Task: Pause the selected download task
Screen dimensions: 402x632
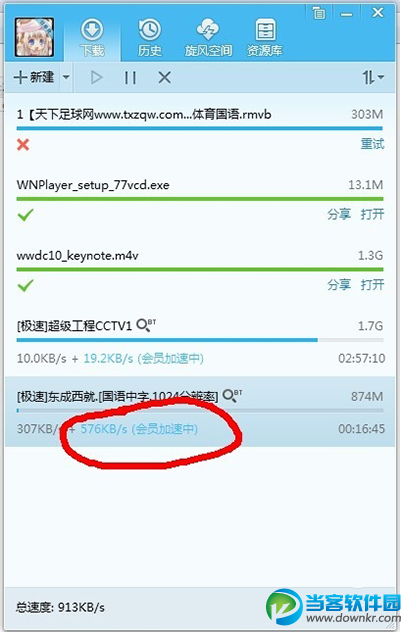Action: 130,77
